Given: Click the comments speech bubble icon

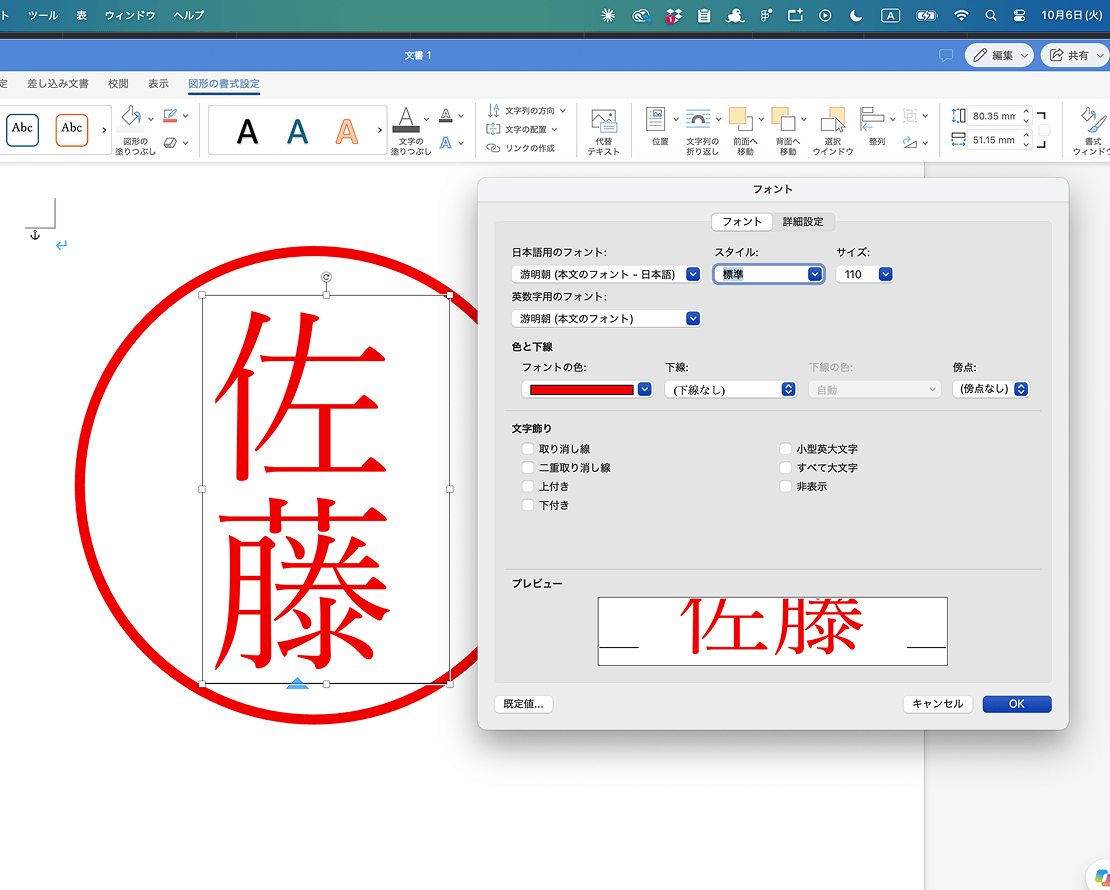Looking at the screenshot, I should click(x=946, y=55).
